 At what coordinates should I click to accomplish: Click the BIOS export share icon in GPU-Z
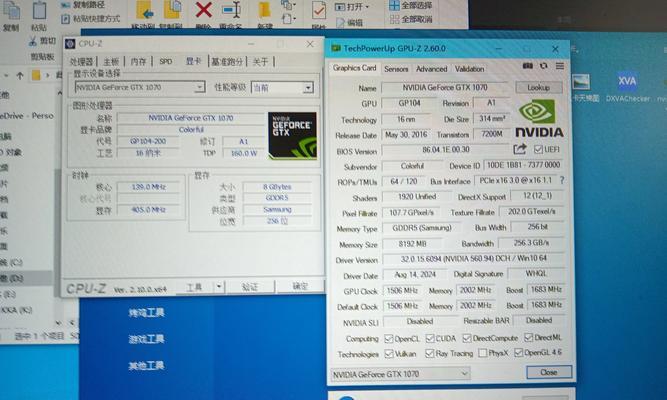pos(519,149)
